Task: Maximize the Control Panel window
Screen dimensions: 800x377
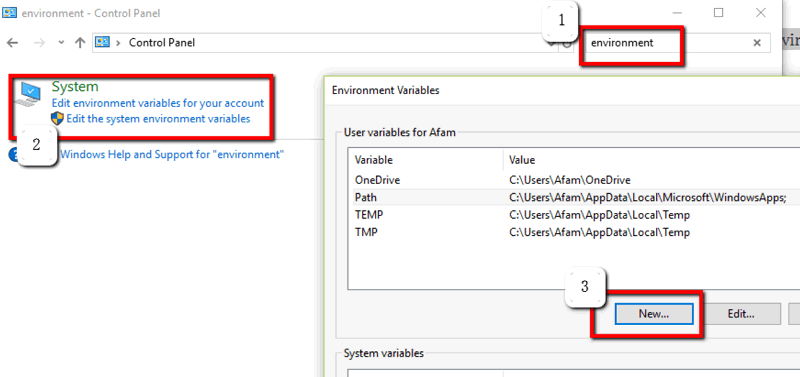Action: pyautogui.click(x=719, y=13)
